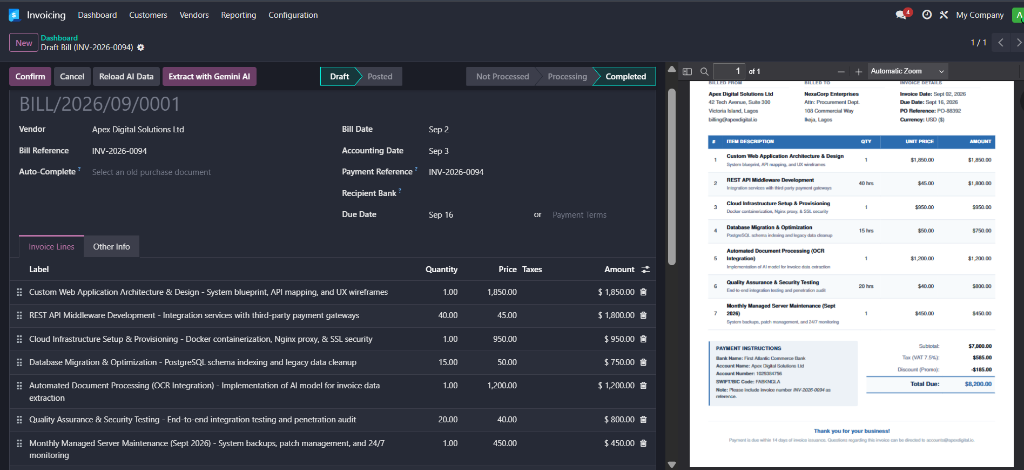Switch to the Other Info tab

[x=111, y=247]
